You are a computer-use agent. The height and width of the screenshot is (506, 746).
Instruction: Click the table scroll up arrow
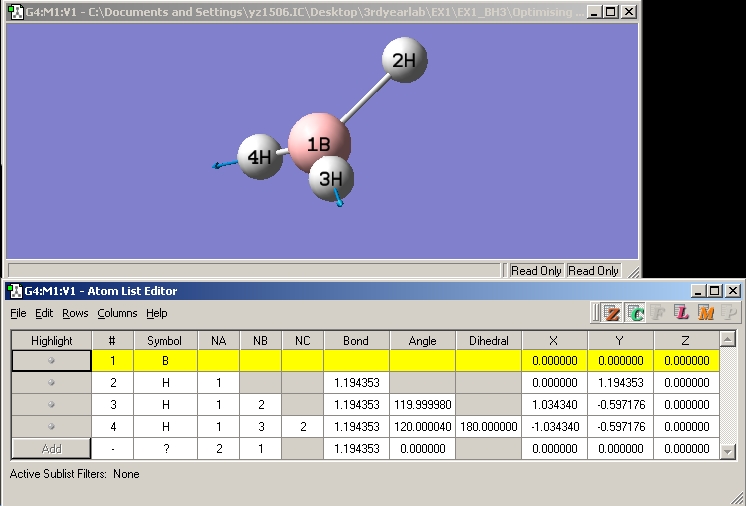[x=727, y=339]
